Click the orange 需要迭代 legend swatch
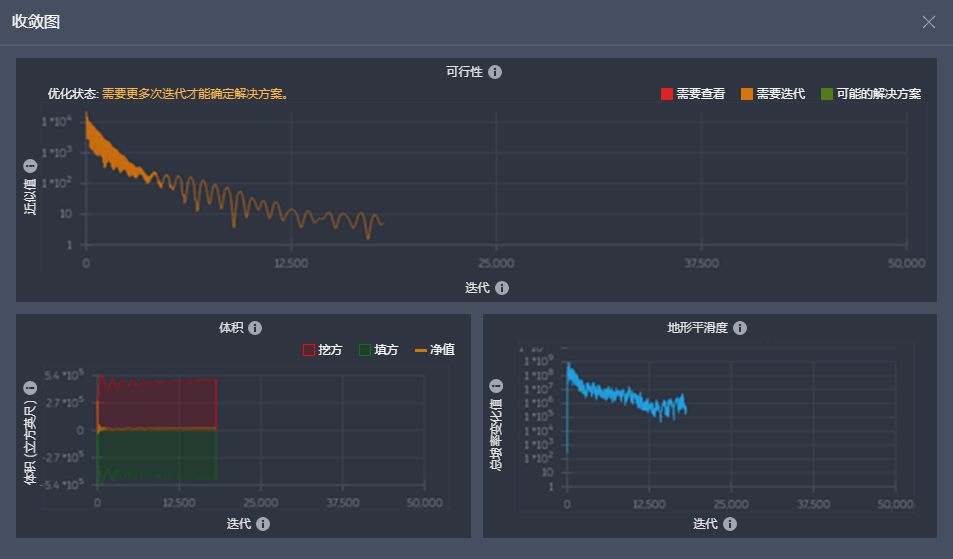Screen dimensions: 953x559 (x=747, y=94)
